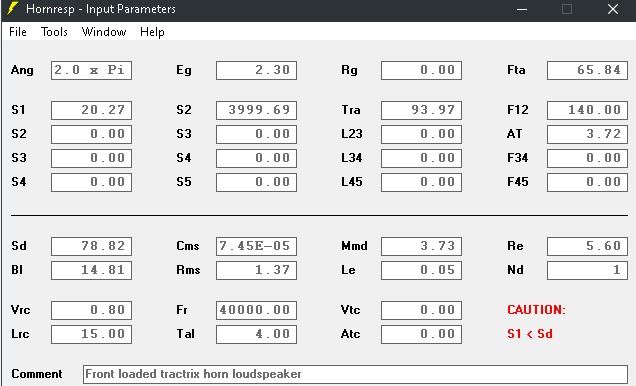This screenshot has width=636, height=386.
Task: Click the F12 label
Action: point(518,110)
